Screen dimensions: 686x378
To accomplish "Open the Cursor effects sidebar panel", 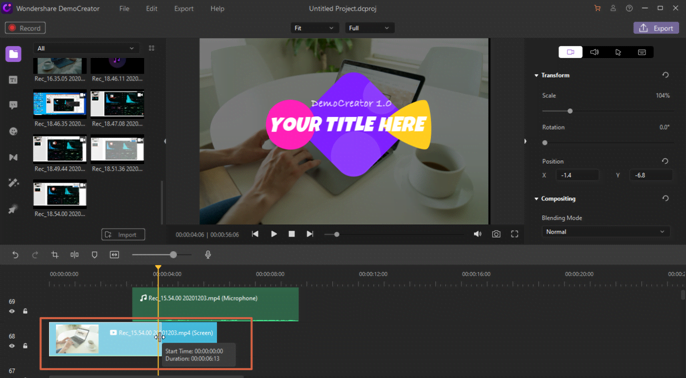I will pos(13,209).
